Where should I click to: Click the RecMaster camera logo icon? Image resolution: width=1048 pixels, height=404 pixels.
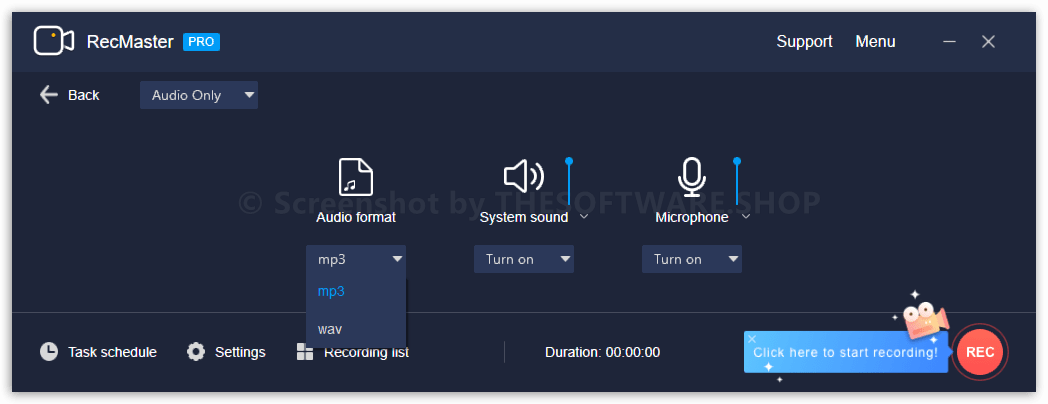pos(53,41)
